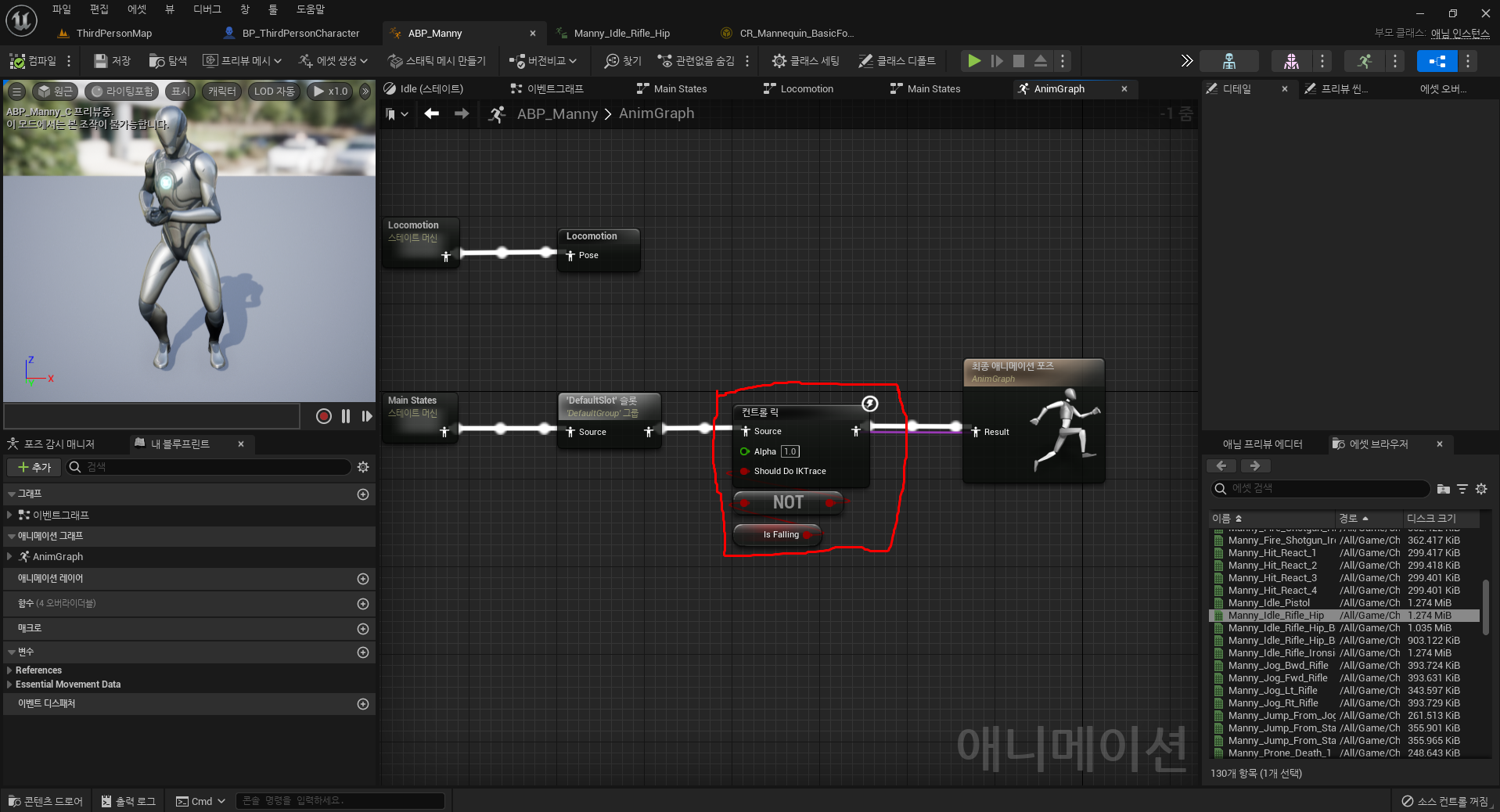Expand Essential Movement Data category
Screen dimensions: 1500x812
9,684
